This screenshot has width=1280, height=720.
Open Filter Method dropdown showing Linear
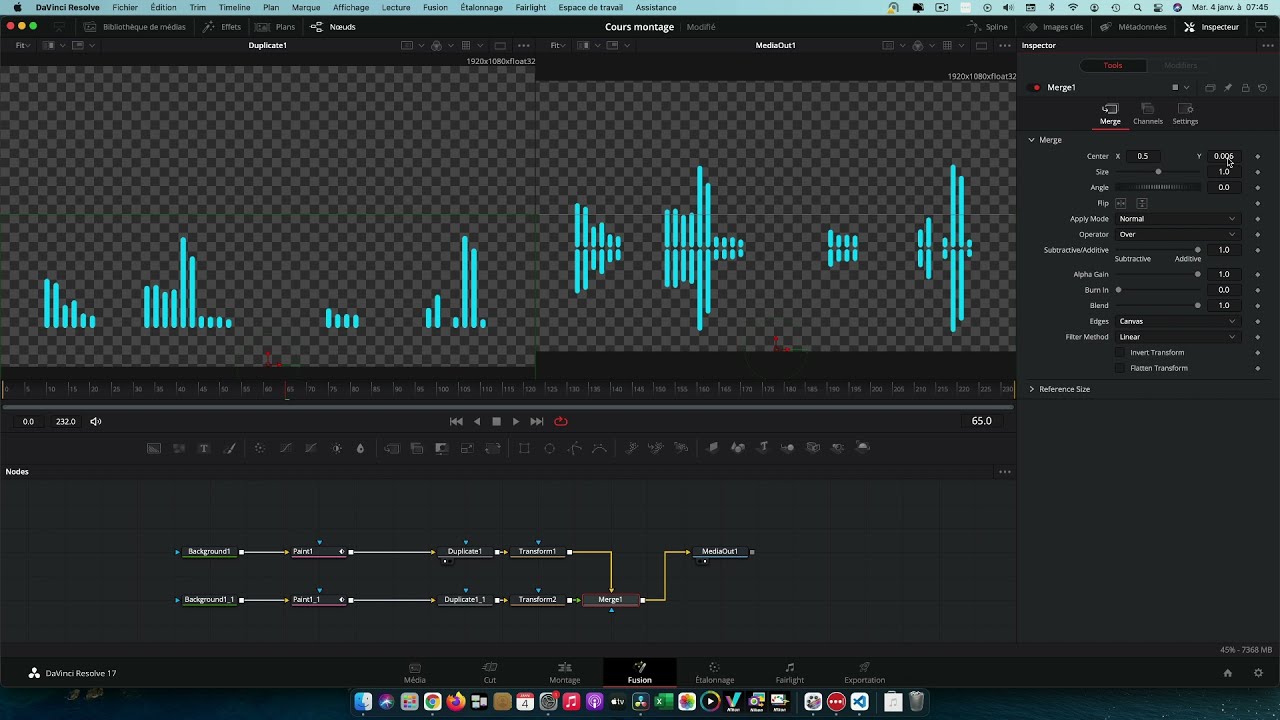point(1177,337)
